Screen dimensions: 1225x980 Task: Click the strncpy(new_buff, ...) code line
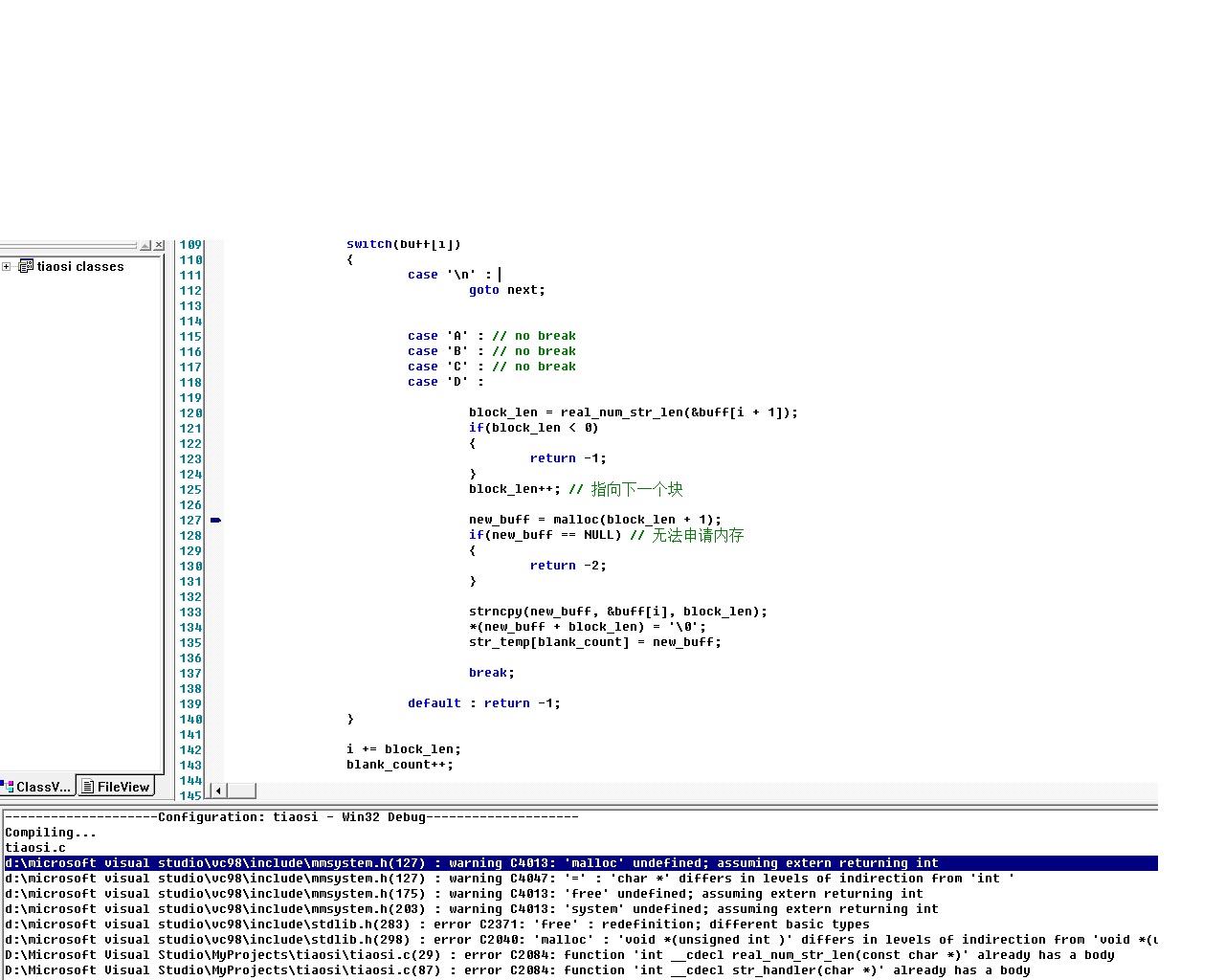(617, 612)
